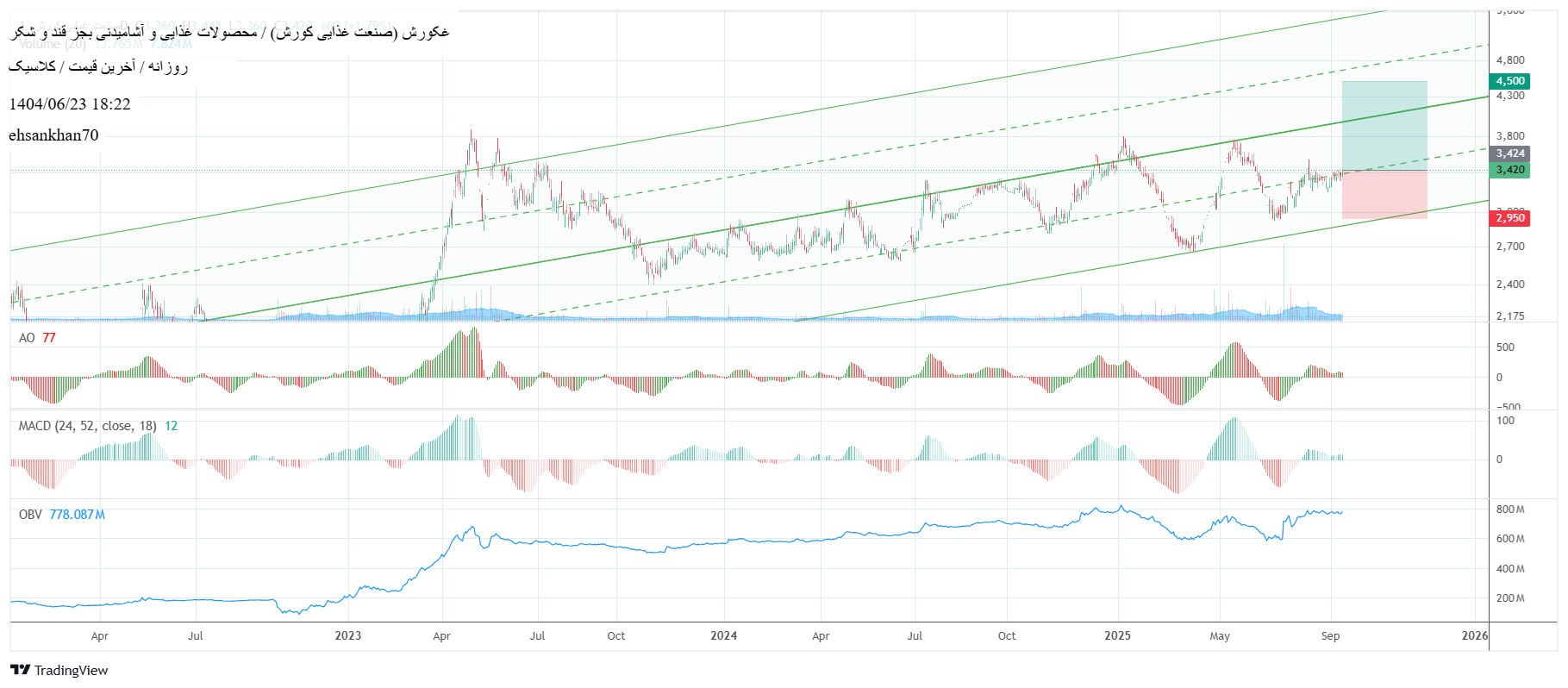Image resolution: width=1568 pixels, height=688 pixels.
Task: Click the OBV value 778.087M
Action: pos(77,515)
